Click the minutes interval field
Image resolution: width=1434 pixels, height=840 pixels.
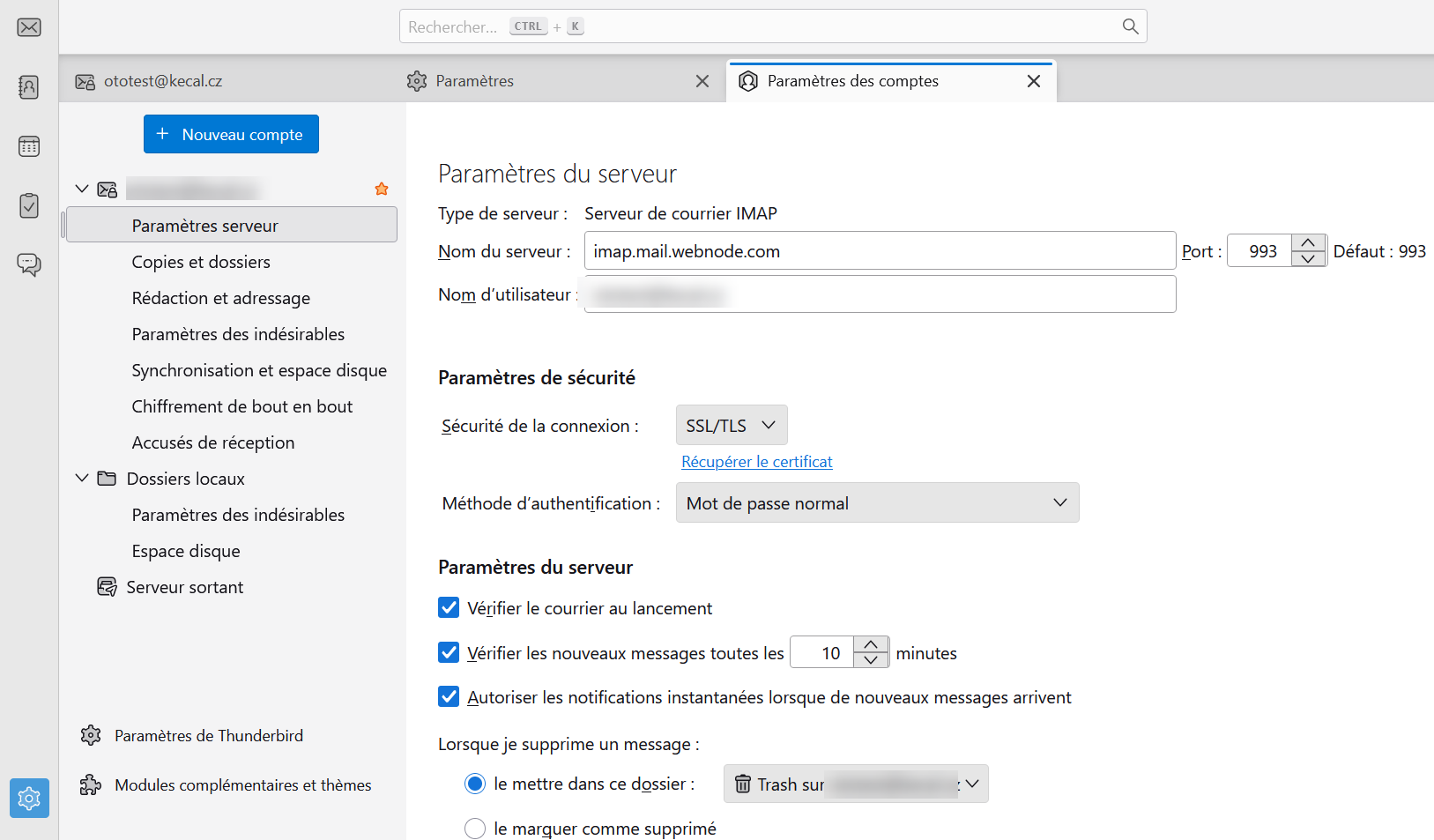point(822,652)
